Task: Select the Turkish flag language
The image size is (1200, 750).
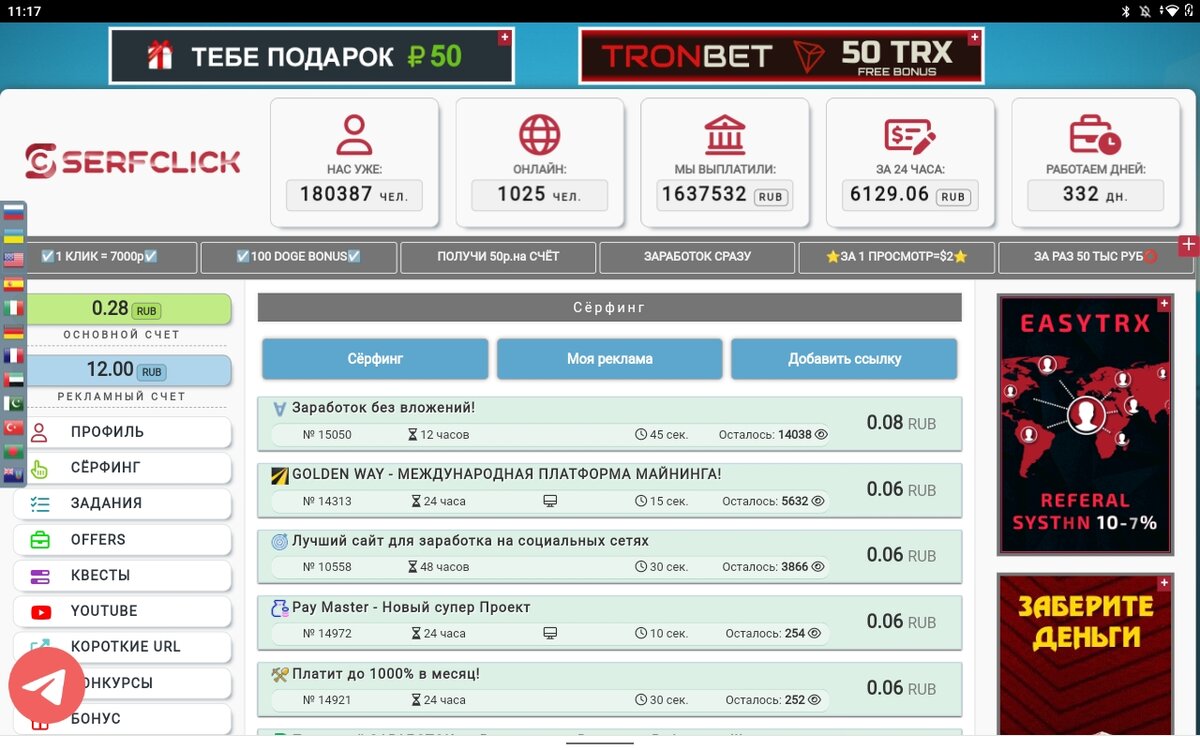Action: pyautogui.click(x=13, y=427)
